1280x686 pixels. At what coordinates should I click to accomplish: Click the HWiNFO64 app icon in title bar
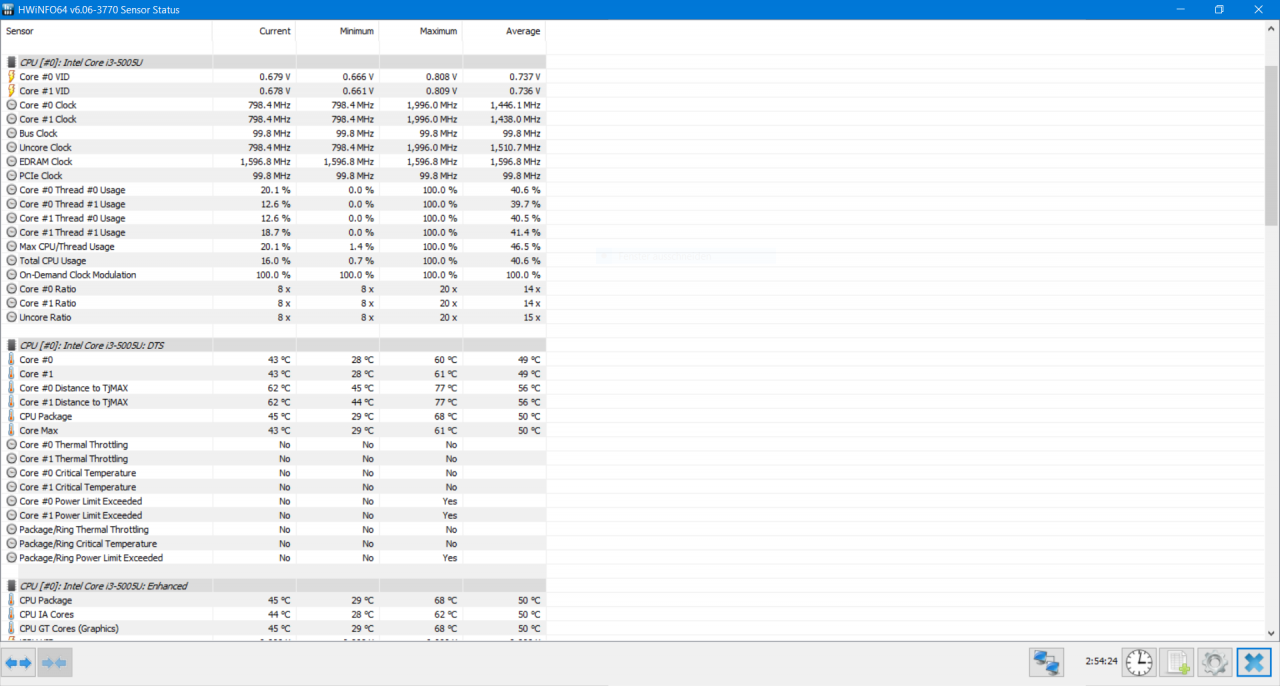tap(9, 9)
